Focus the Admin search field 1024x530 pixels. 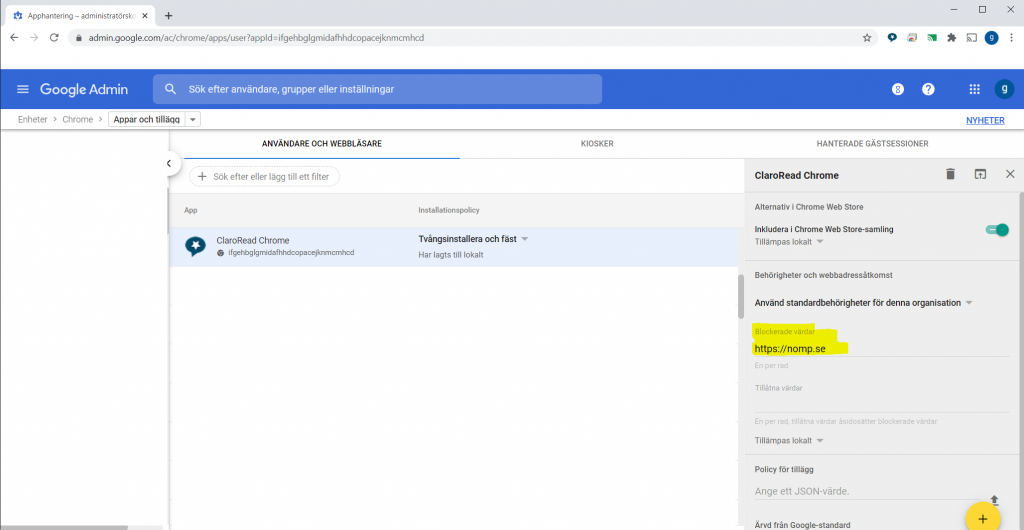pos(377,89)
